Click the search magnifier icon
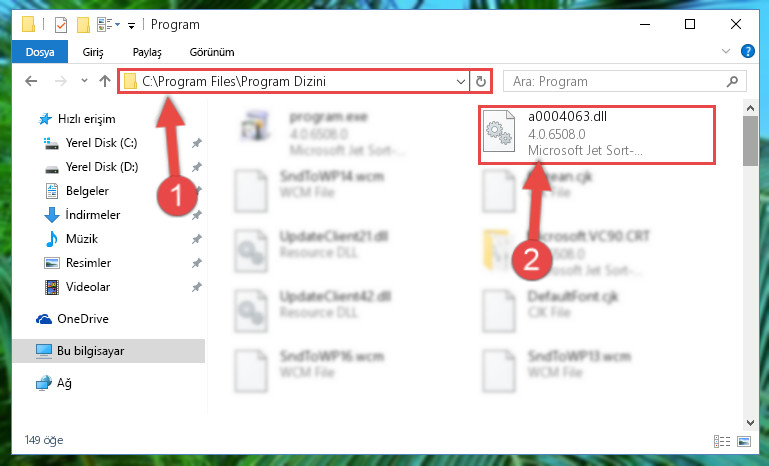This screenshot has width=769, height=466. click(x=732, y=81)
